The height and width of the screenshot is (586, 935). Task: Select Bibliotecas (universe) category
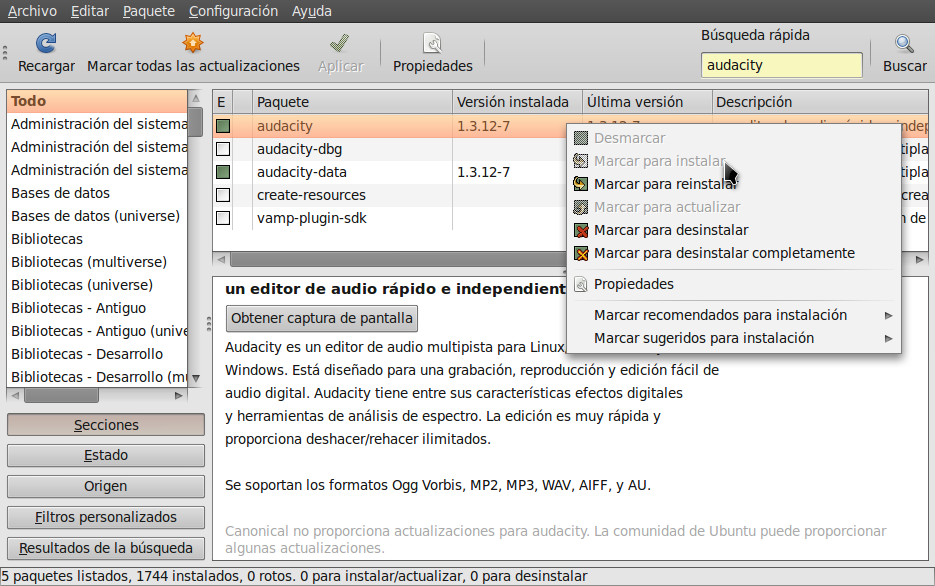click(x=97, y=286)
